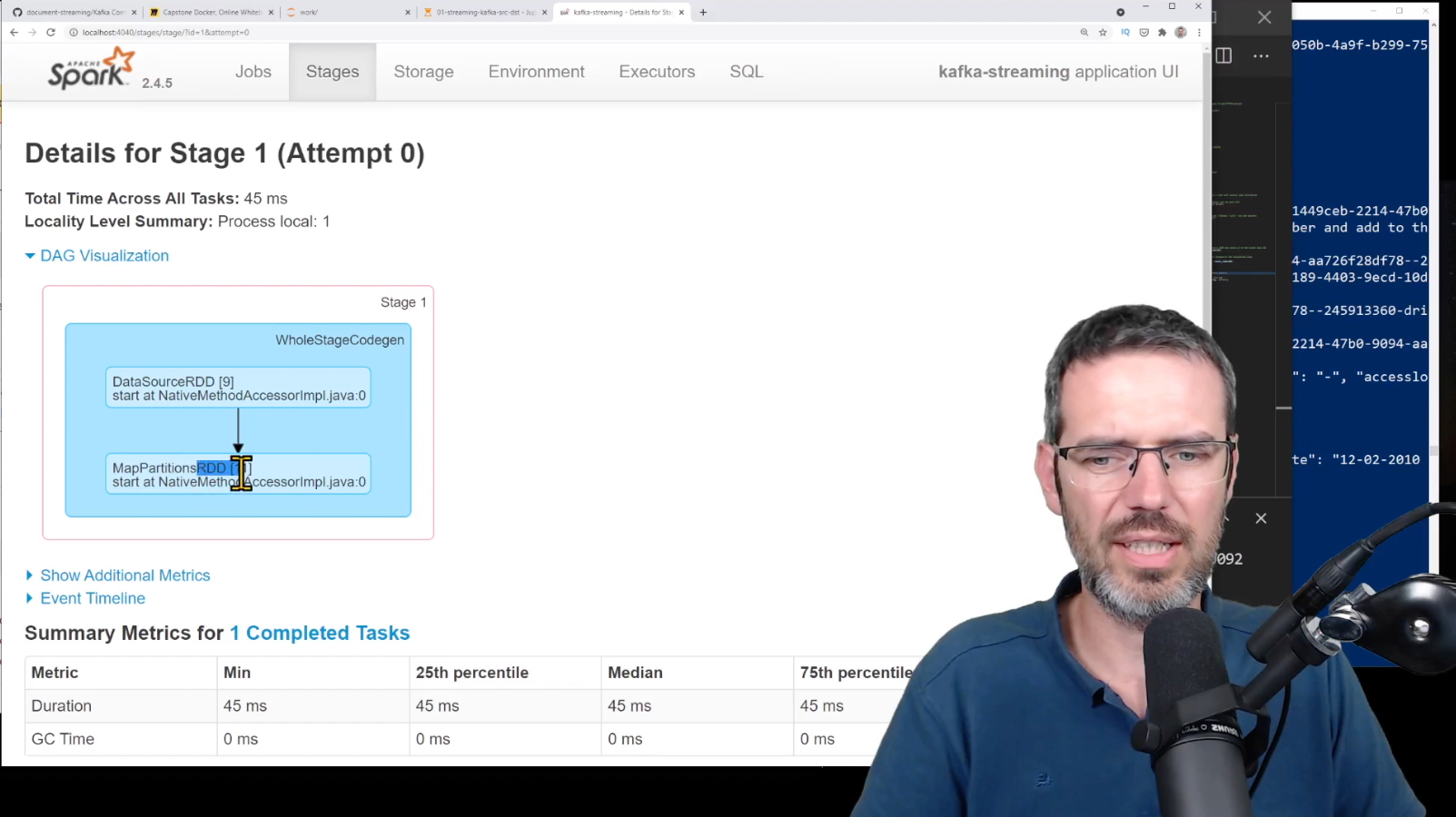Reload the Spark UI page

[x=51, y=32]
